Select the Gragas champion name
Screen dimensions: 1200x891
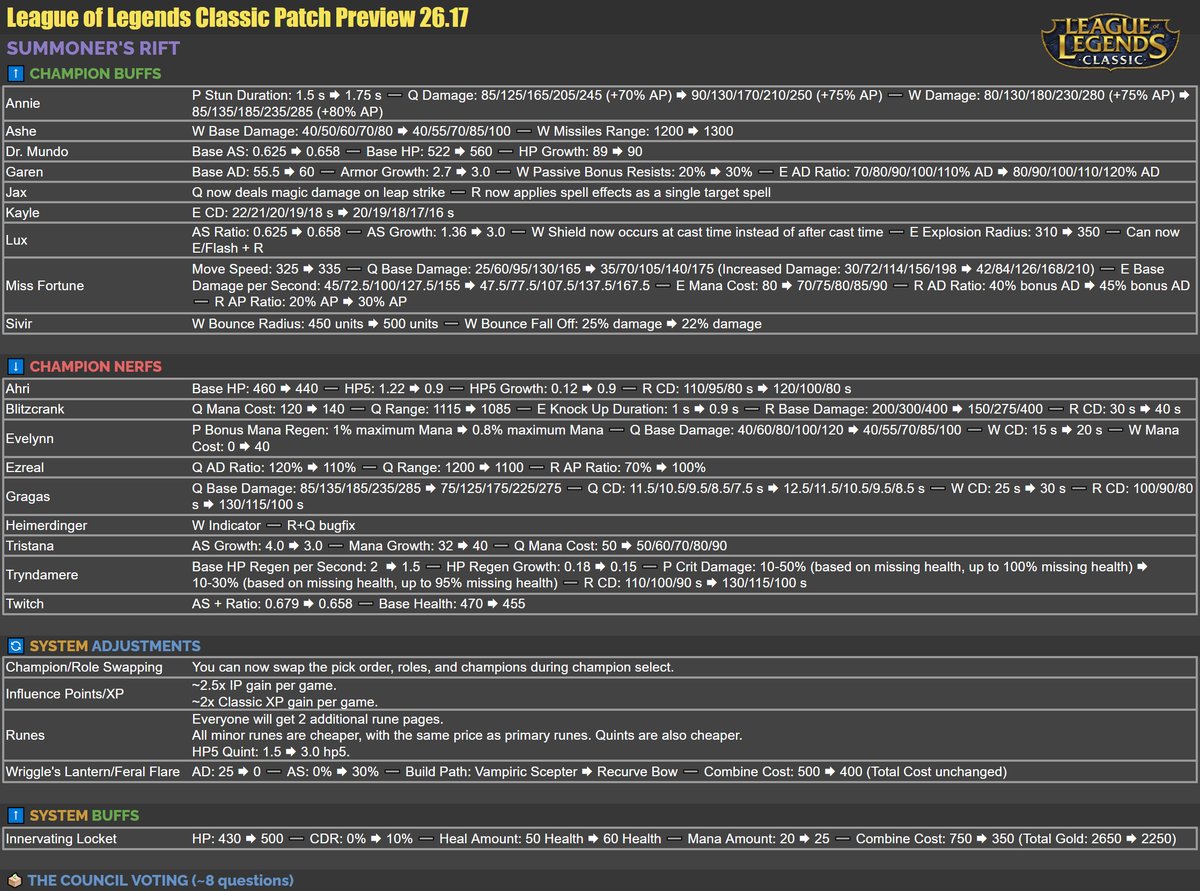point(28,496)
